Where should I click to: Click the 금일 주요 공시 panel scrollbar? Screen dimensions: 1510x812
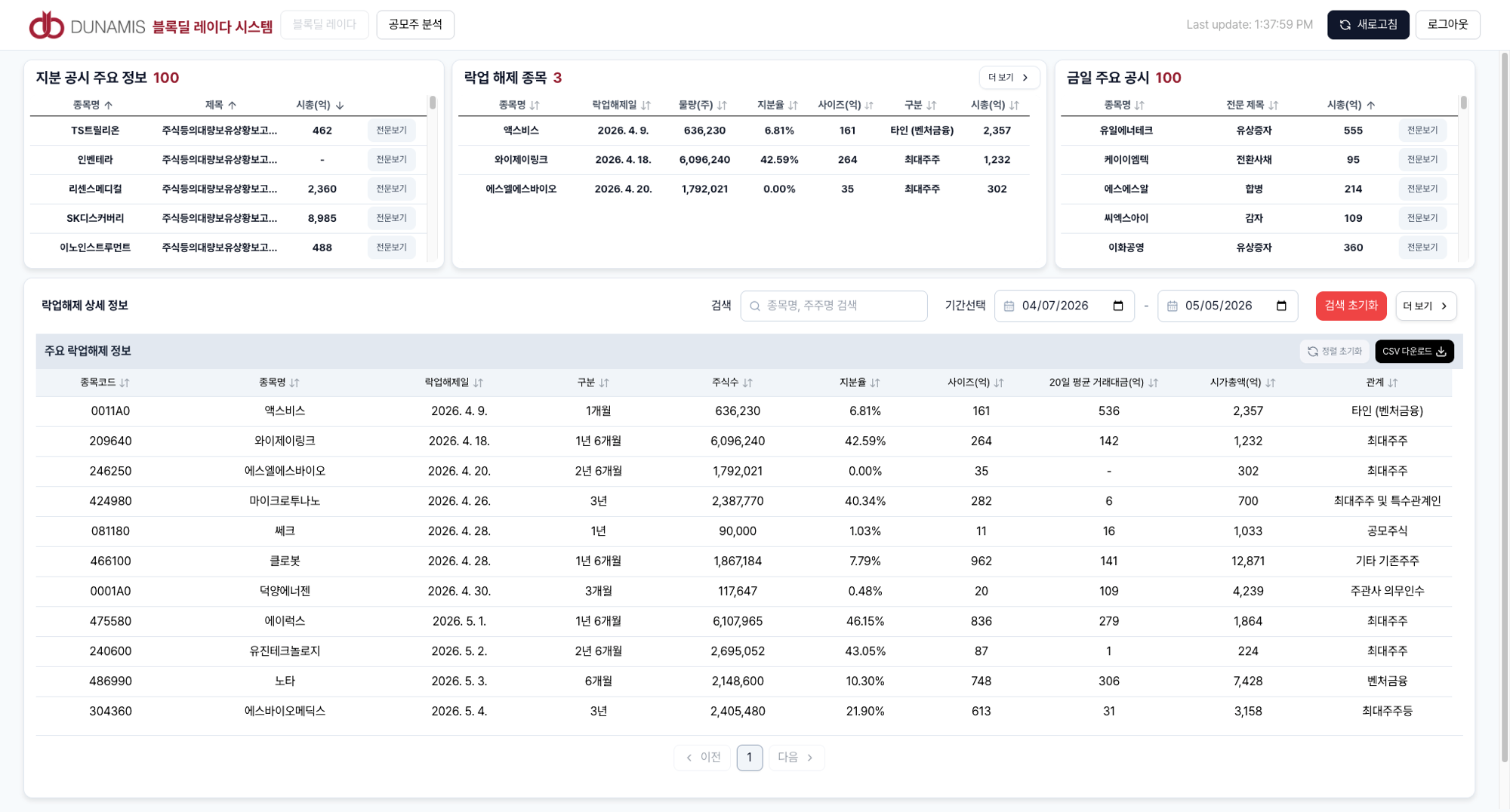1463,103
